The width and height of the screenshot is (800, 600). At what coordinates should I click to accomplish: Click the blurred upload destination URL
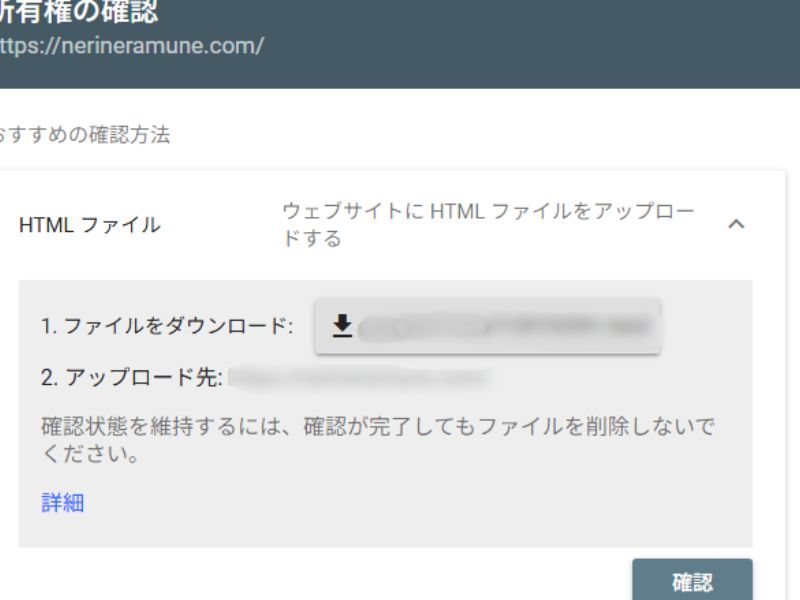coord(360,378)
